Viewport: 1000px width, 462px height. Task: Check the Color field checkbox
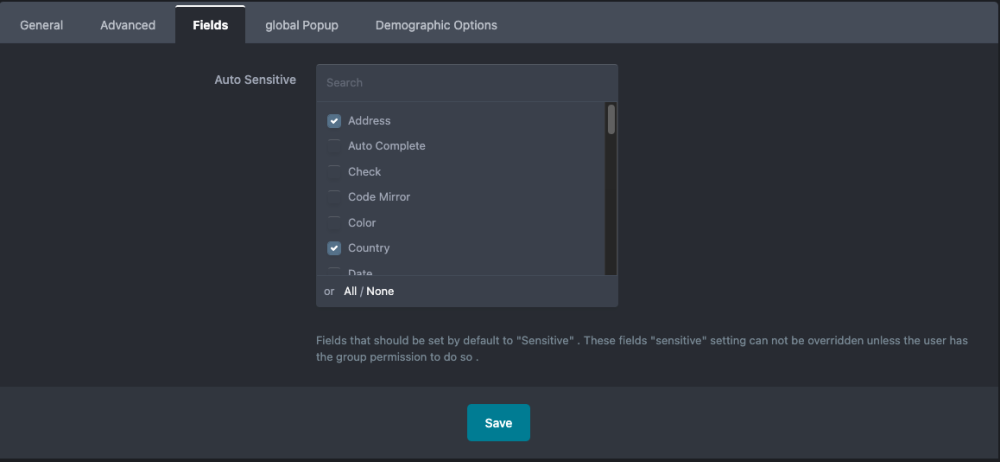point(334,223)
